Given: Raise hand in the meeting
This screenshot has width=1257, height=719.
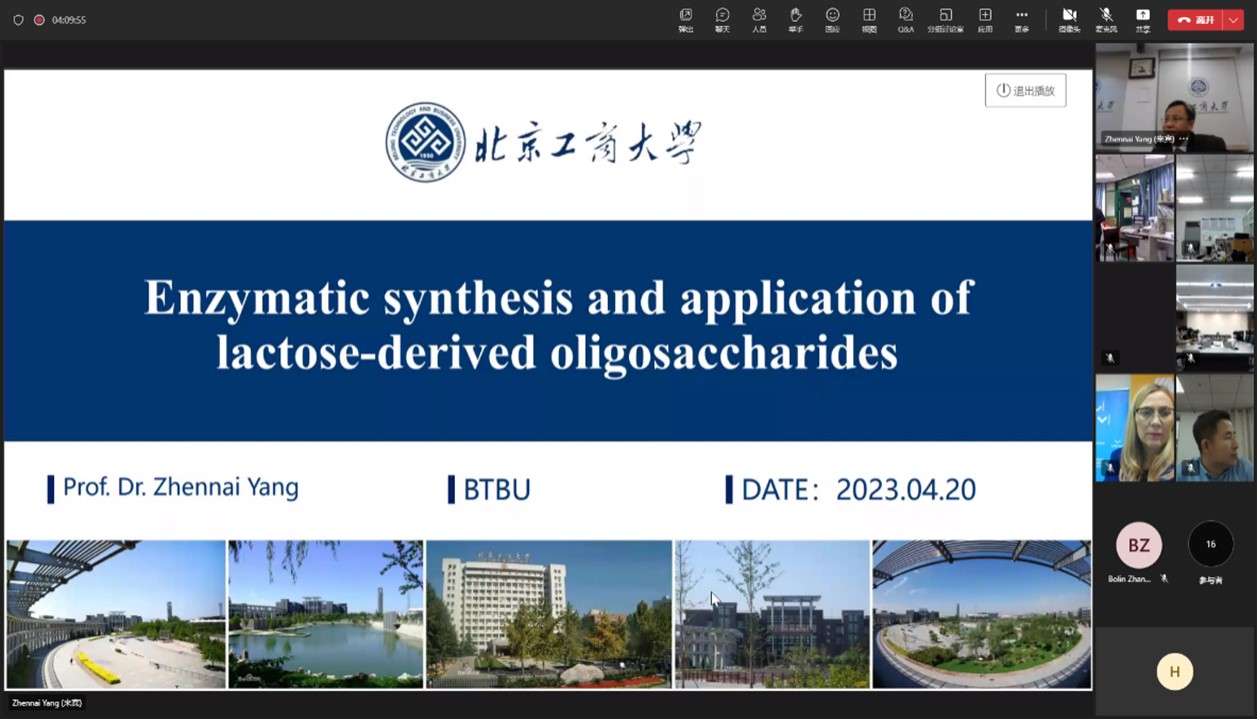Looking at the screenshot, I should click(795, 18).
